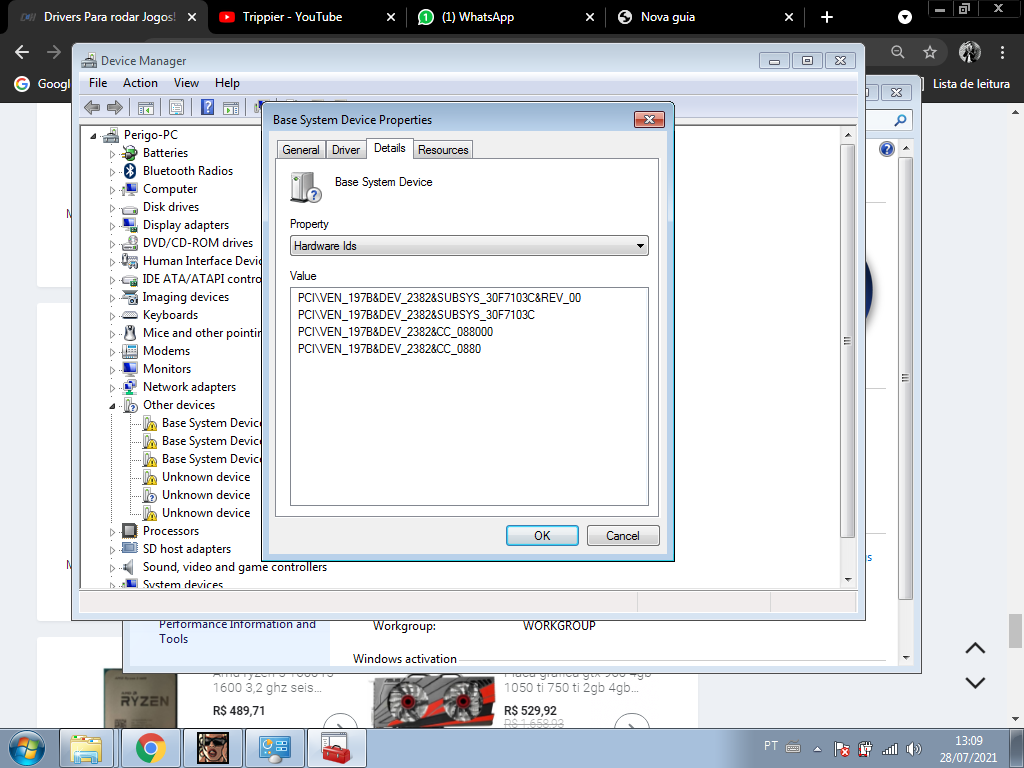The image size is (1024, 768).
Task: Open the View menu
Action: pos(186,83)
